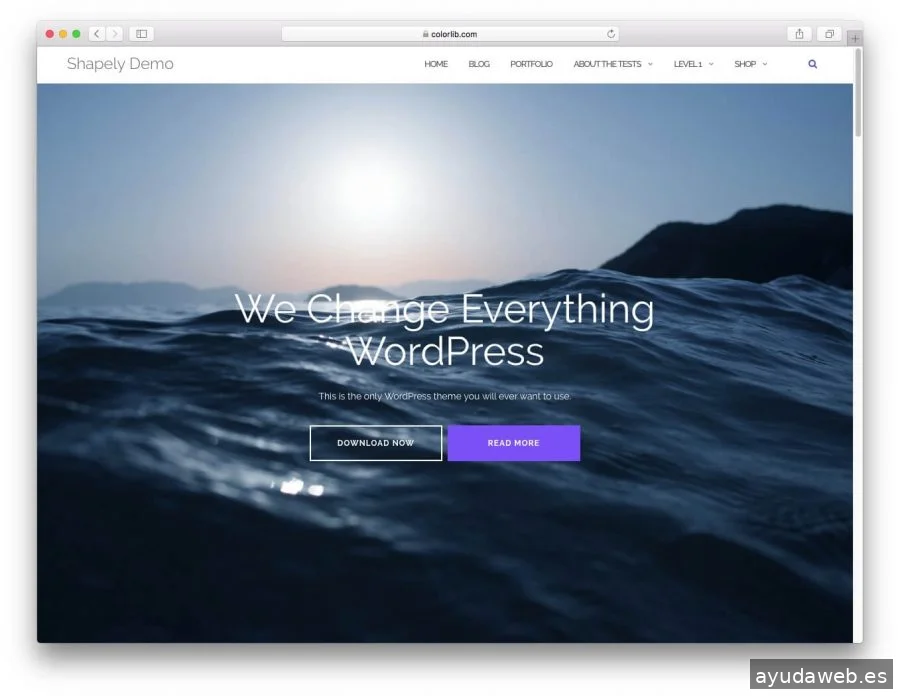Click the Safari forward arrow button
This screenshot has height=696, width=900.
click(115, 34)
